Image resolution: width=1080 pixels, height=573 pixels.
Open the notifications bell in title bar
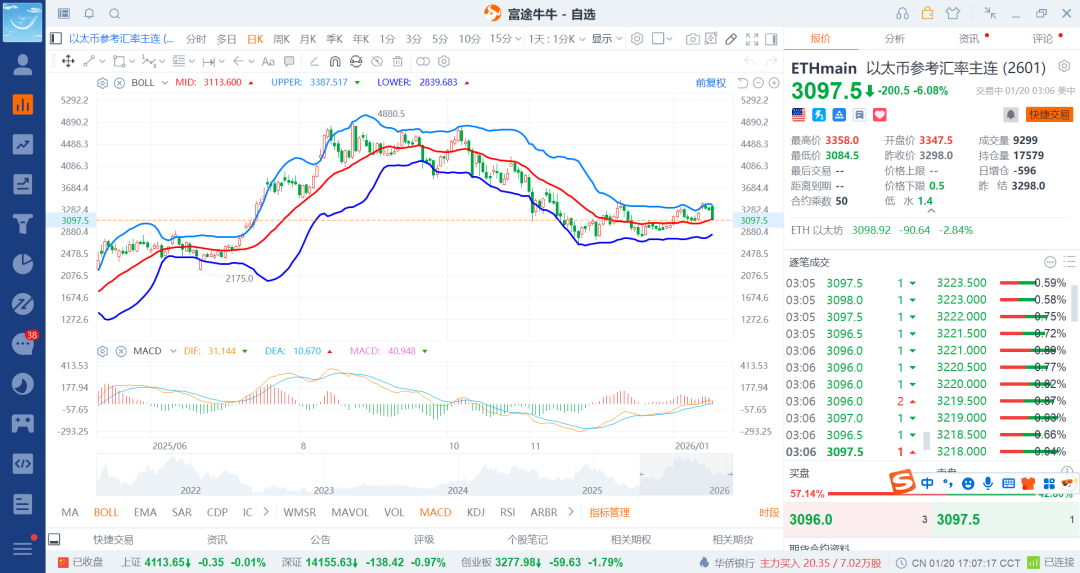click(90, 14)
